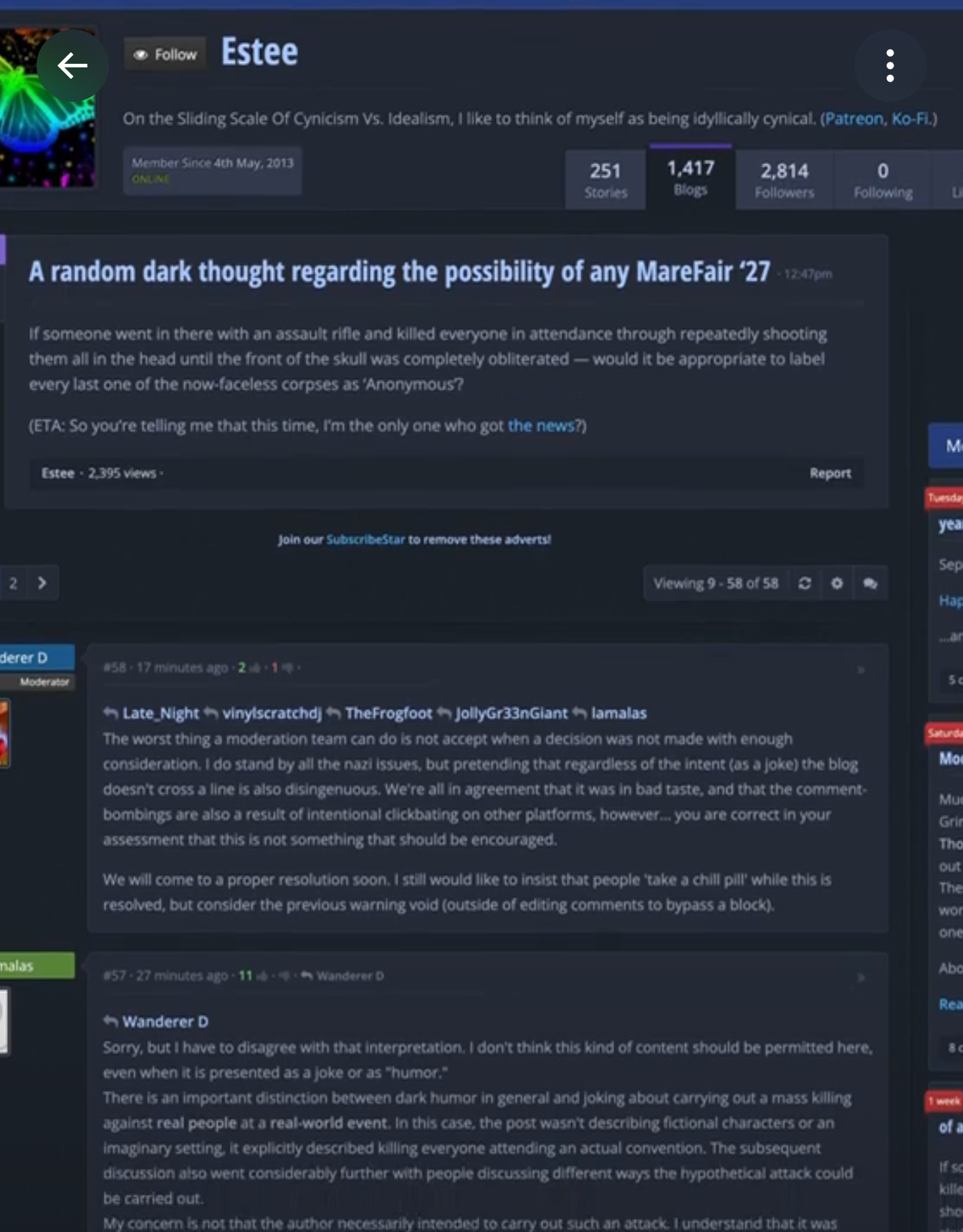Go to next comments page arrow
The image size is (963, 1232).
click(x=42, y=583)
